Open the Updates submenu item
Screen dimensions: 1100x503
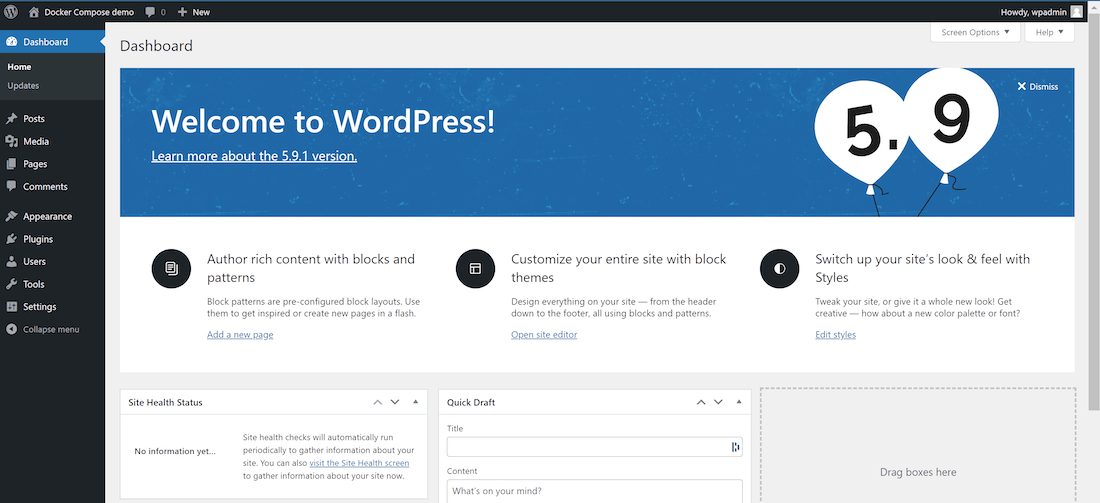23,86
